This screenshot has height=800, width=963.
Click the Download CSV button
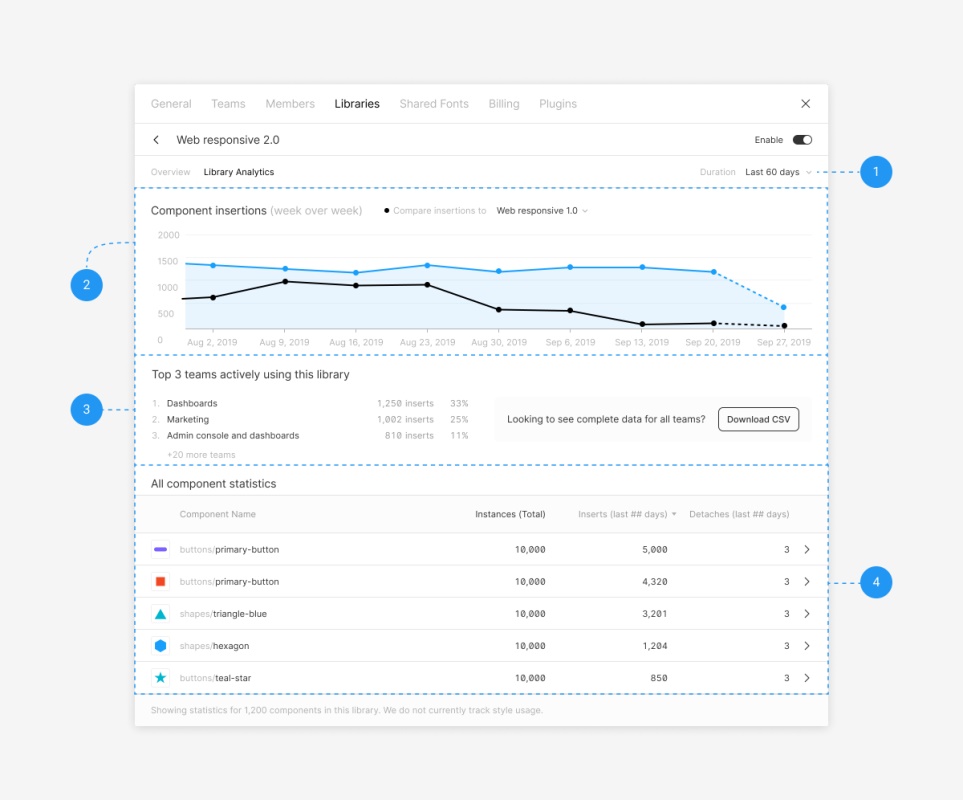click(758, 419)
